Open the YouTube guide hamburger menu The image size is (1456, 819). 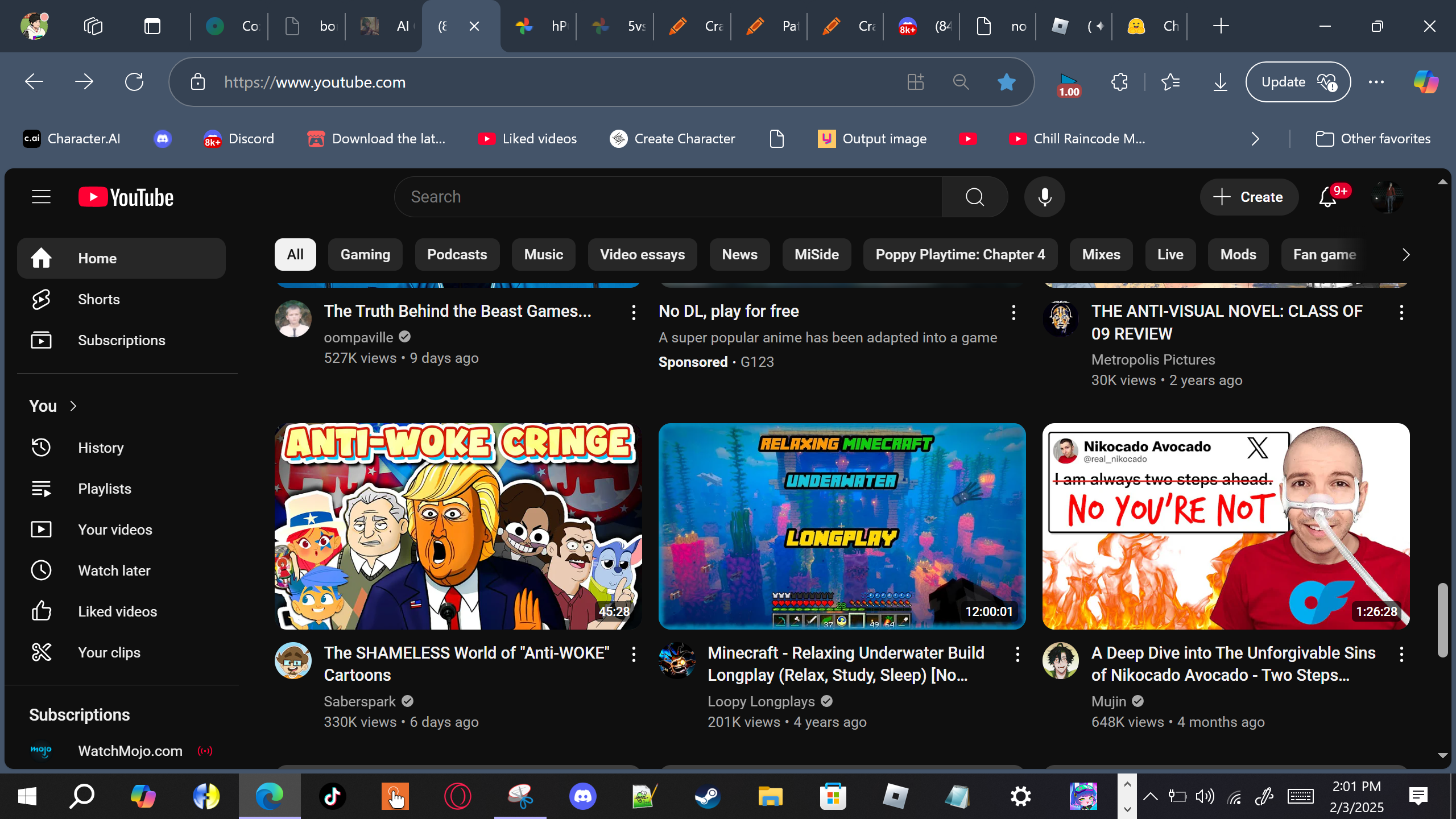pyautogui.click(x=41, y=197)
